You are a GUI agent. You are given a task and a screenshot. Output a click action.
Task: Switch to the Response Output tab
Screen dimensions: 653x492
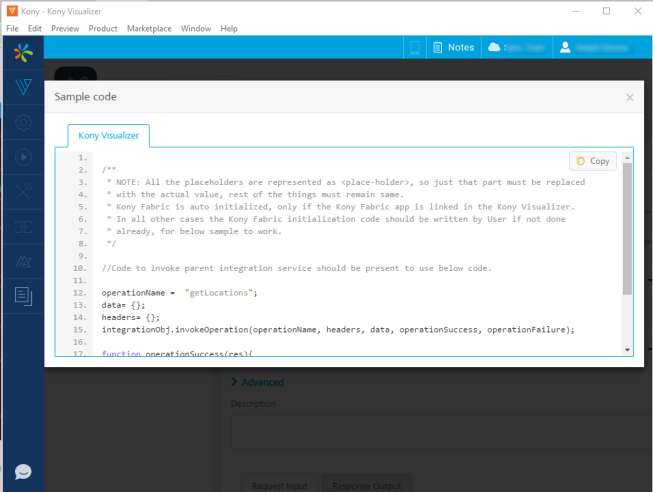click(x=366, y=483)
